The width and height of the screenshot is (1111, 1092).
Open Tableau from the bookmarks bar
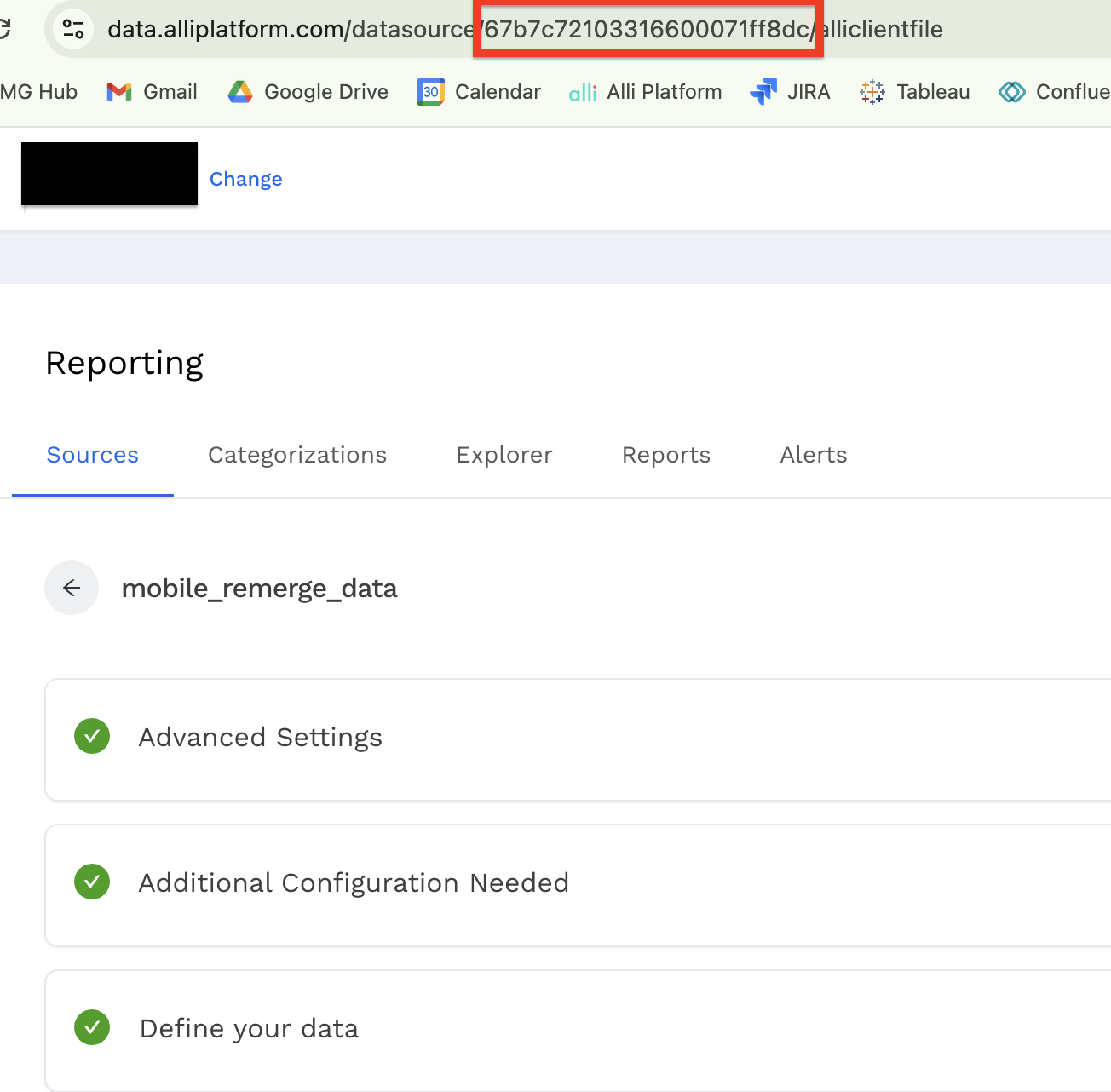point(914,92)
